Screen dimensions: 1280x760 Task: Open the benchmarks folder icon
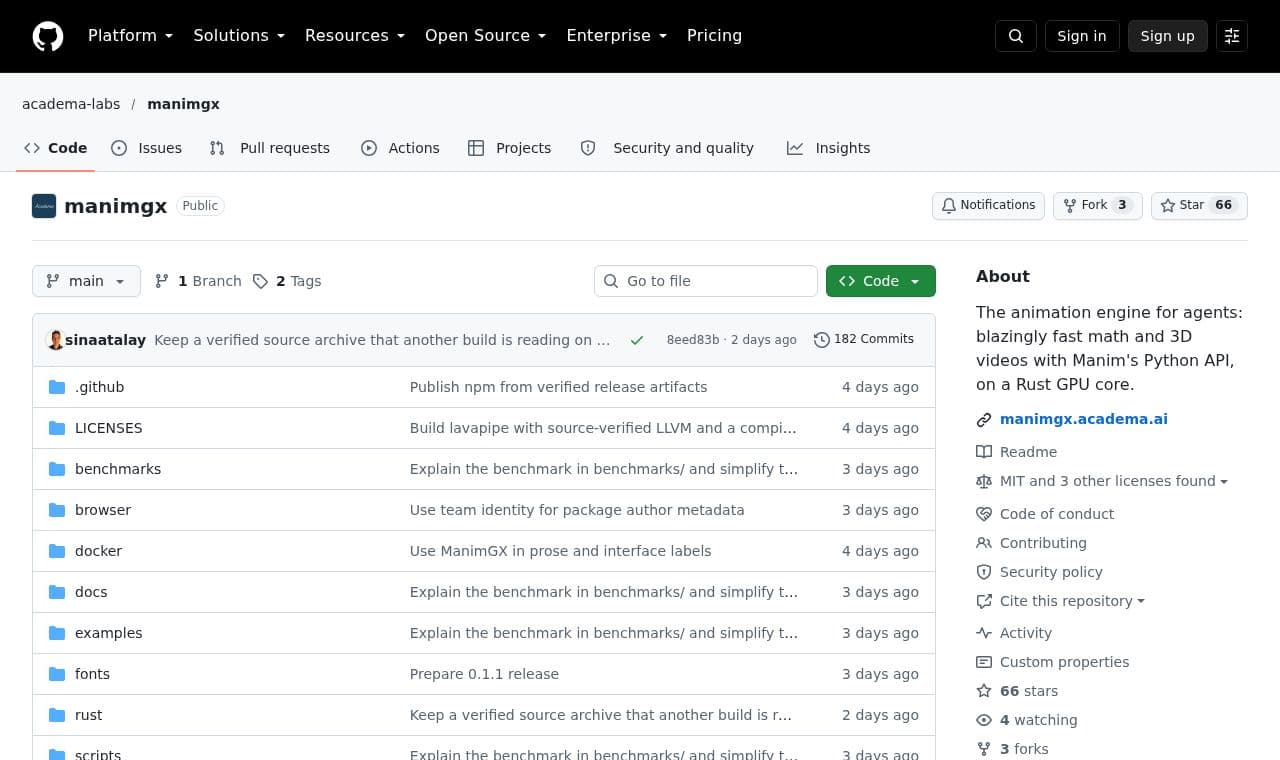pyautogui.click(x=57, y=469)
